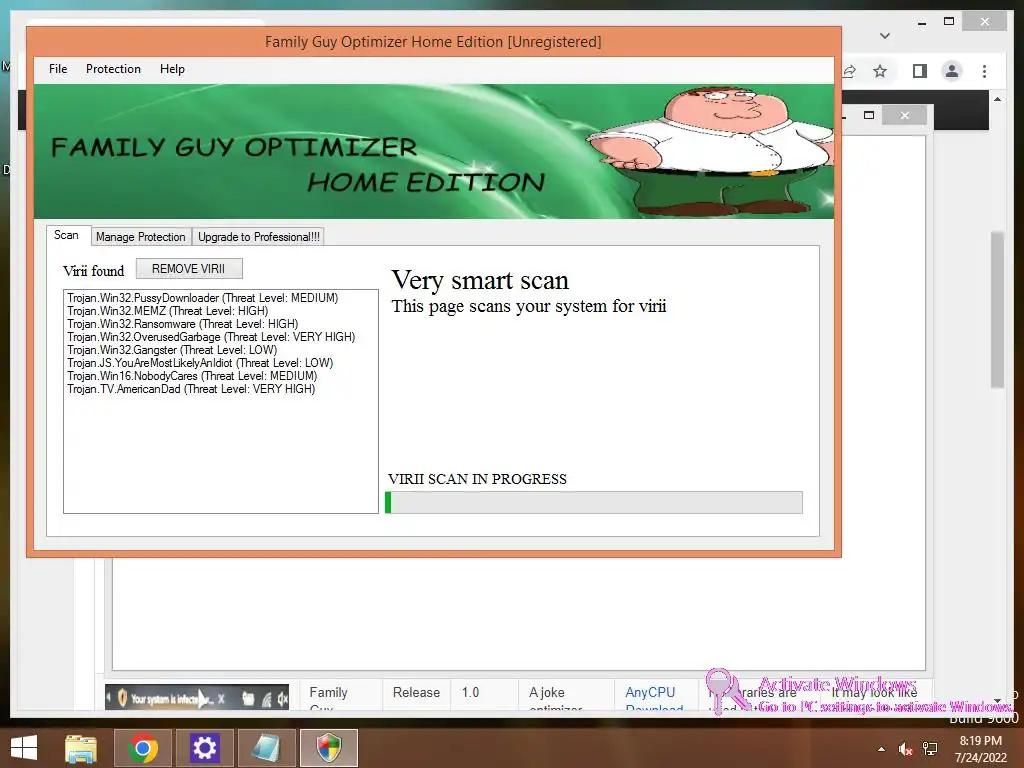The image size is (1024, 768).
Task: Close the inner window behind the optimizer
Action: pos(904,116)
